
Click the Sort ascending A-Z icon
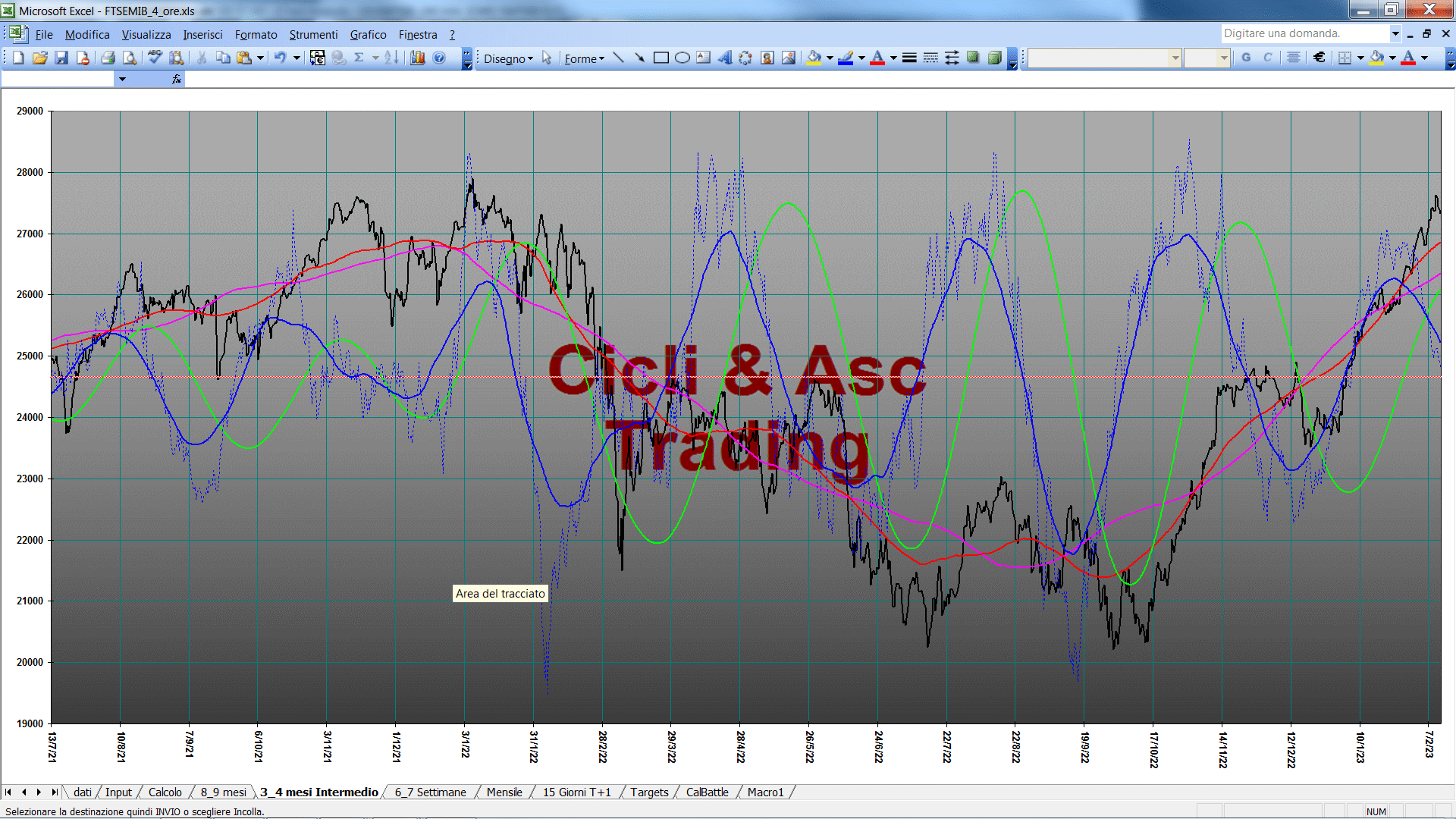click(391, 58)
